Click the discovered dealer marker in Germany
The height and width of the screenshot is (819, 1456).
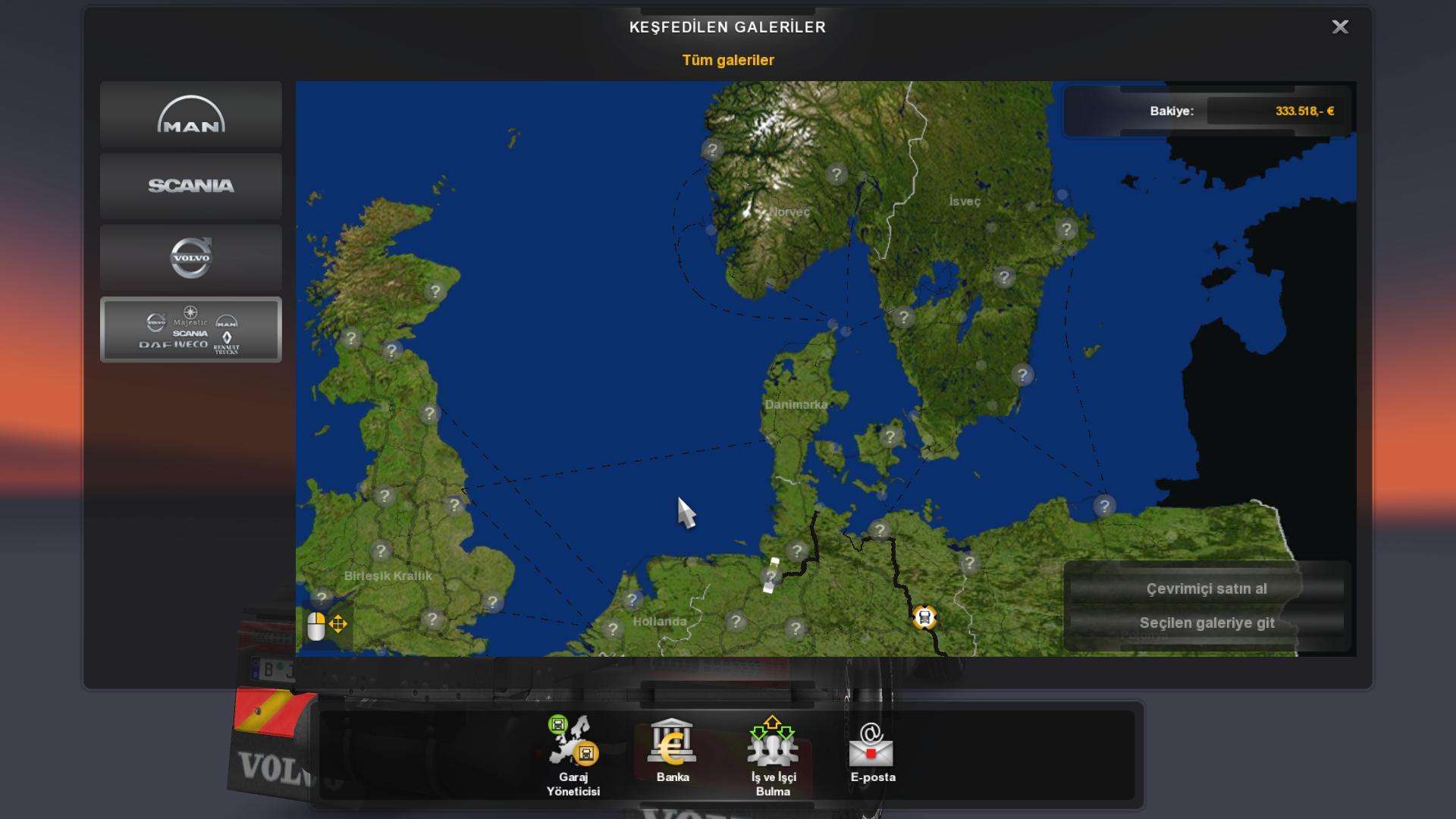(924, 617)
